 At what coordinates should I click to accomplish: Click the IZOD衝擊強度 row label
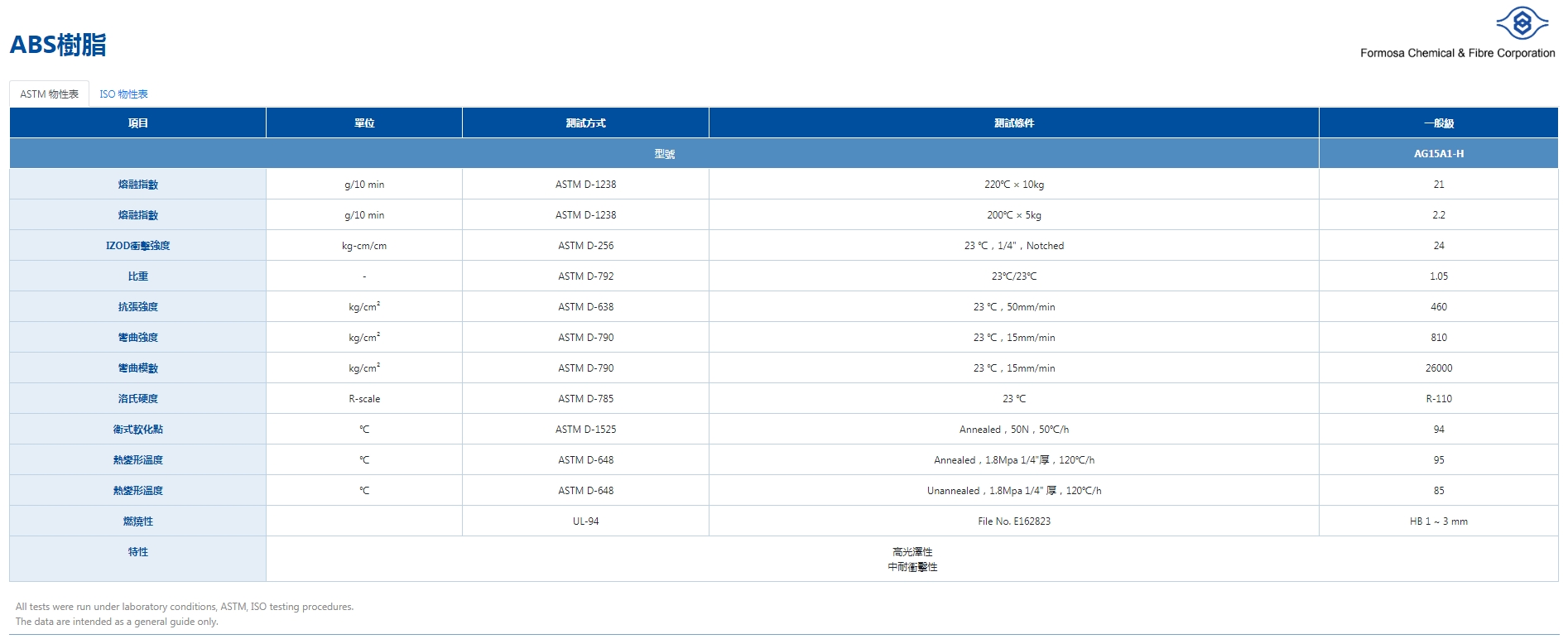tap(138, 246)
